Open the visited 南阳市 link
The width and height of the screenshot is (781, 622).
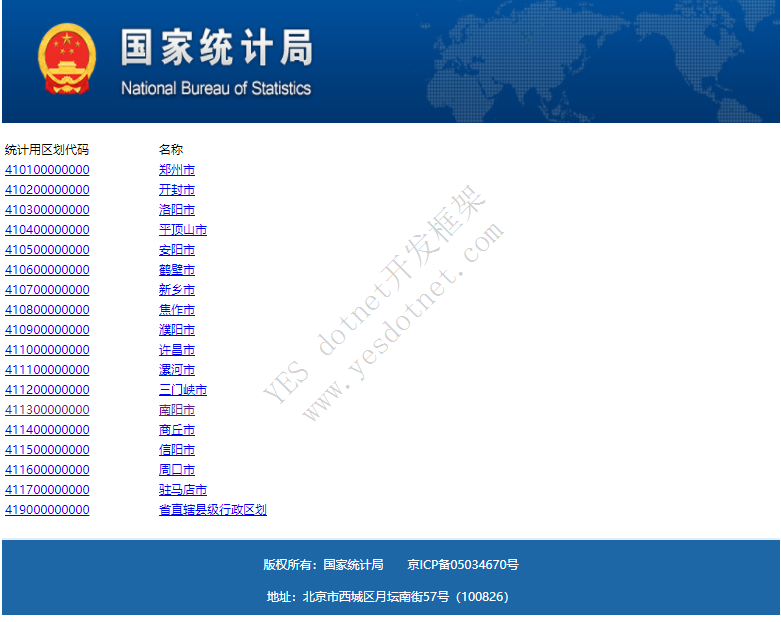pos(177,409)
